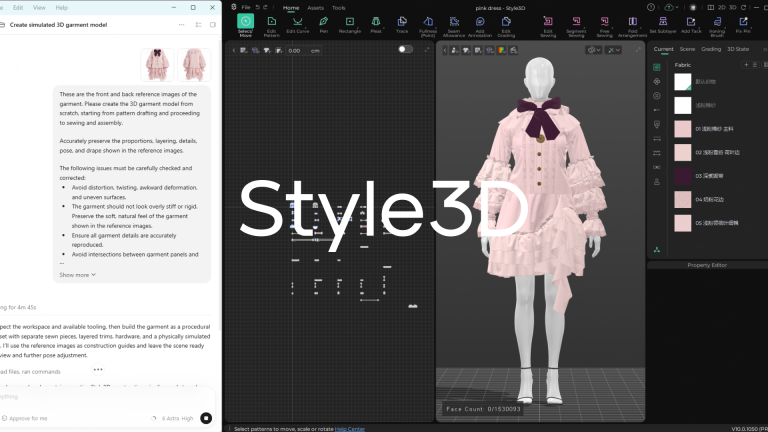
Task: Open the Add Annotation tool
Action: [480, 26]
